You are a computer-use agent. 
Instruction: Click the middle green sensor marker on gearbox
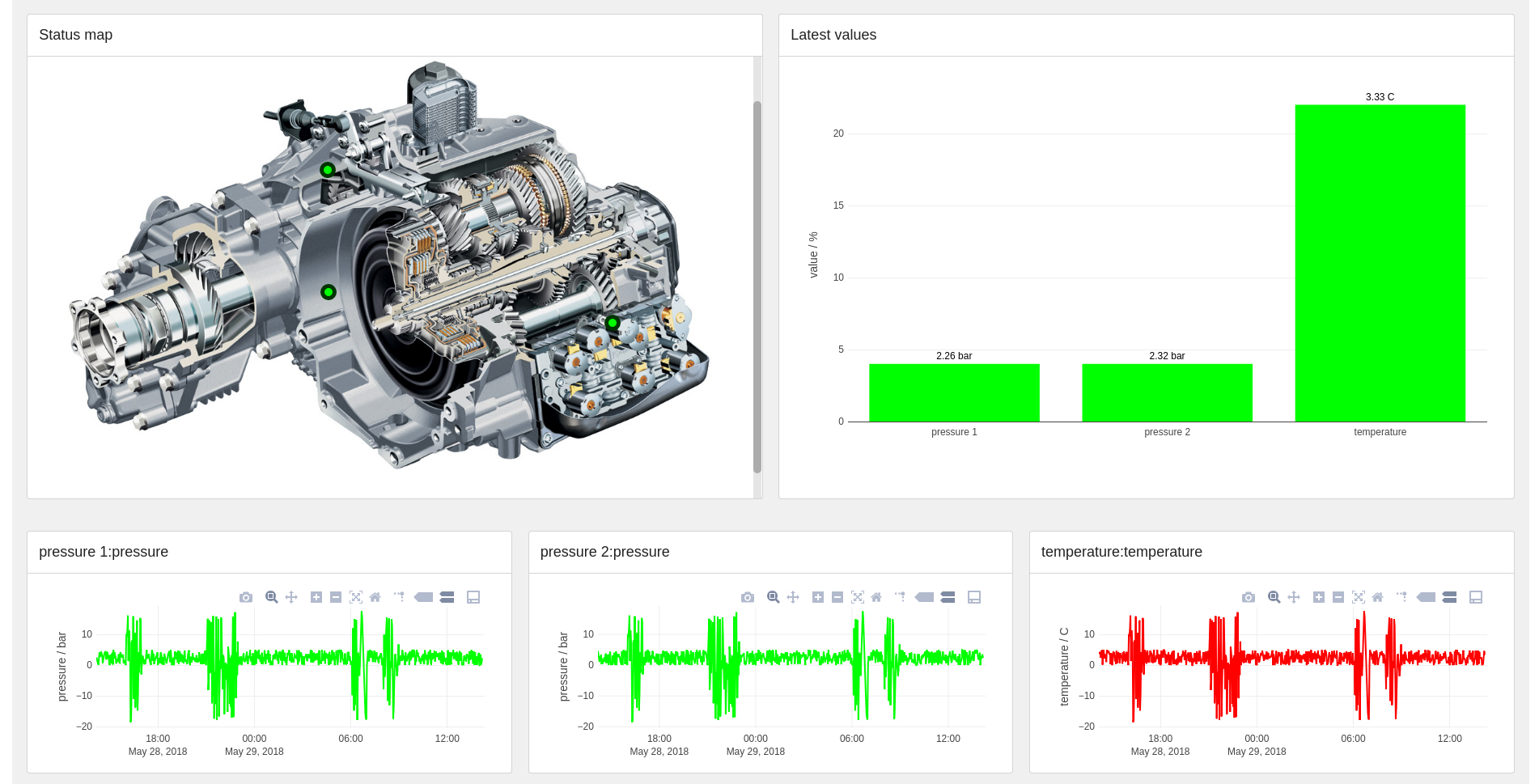pyautogui.click(x=329, y=292)
